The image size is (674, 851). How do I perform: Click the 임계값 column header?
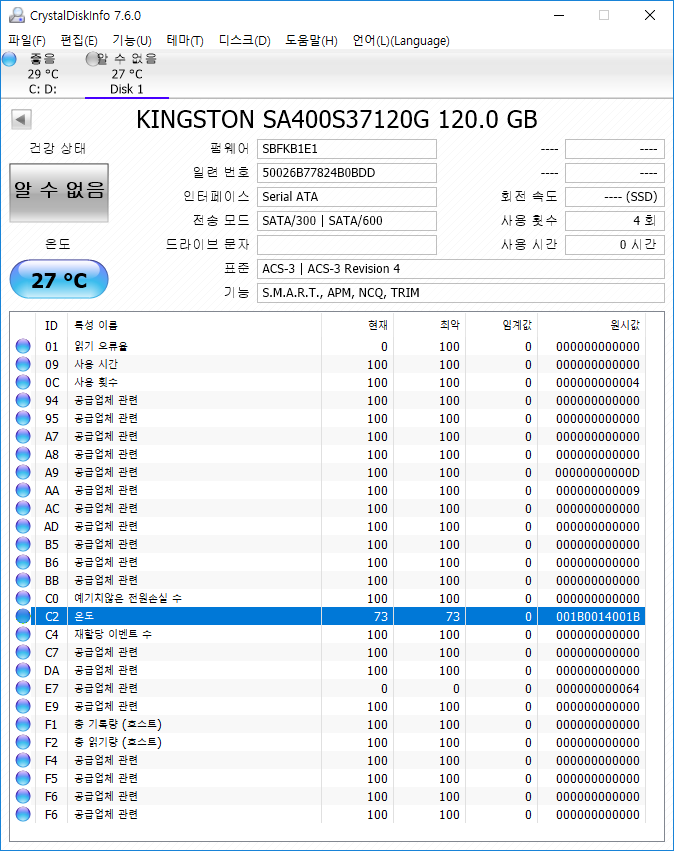[x=502, y=325]
